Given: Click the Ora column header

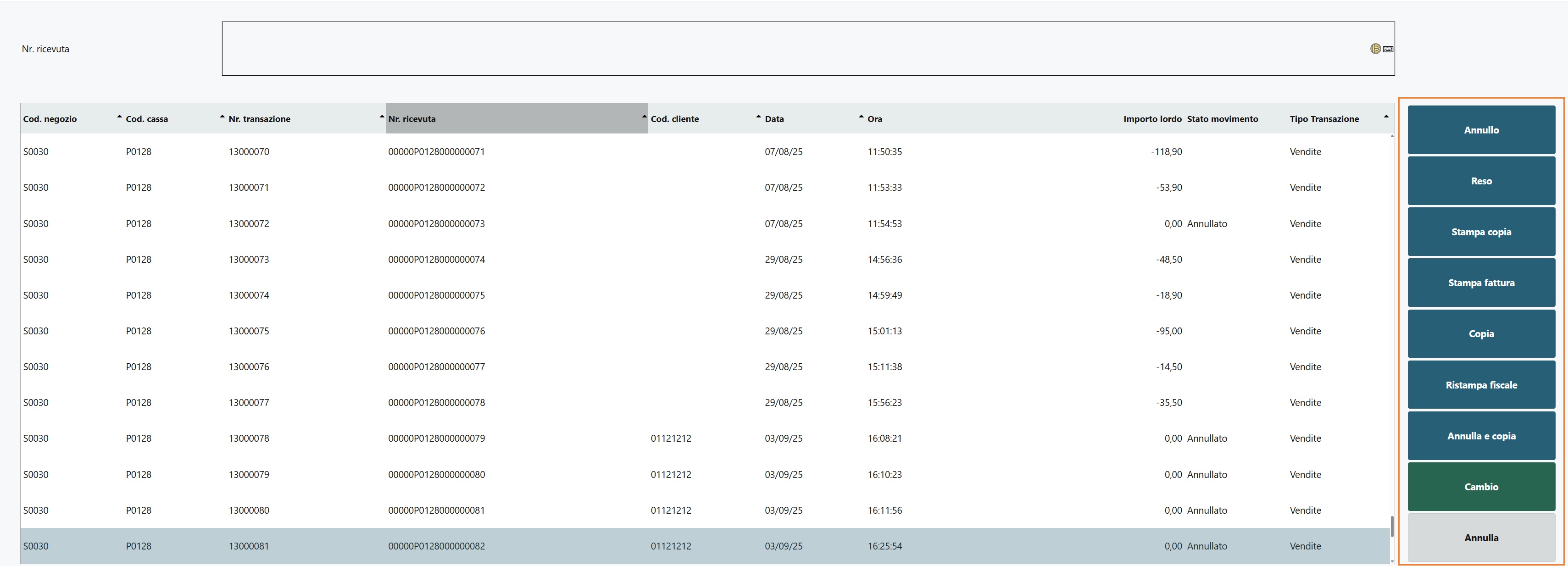Looking at the screenshot, I should [875, 119].
